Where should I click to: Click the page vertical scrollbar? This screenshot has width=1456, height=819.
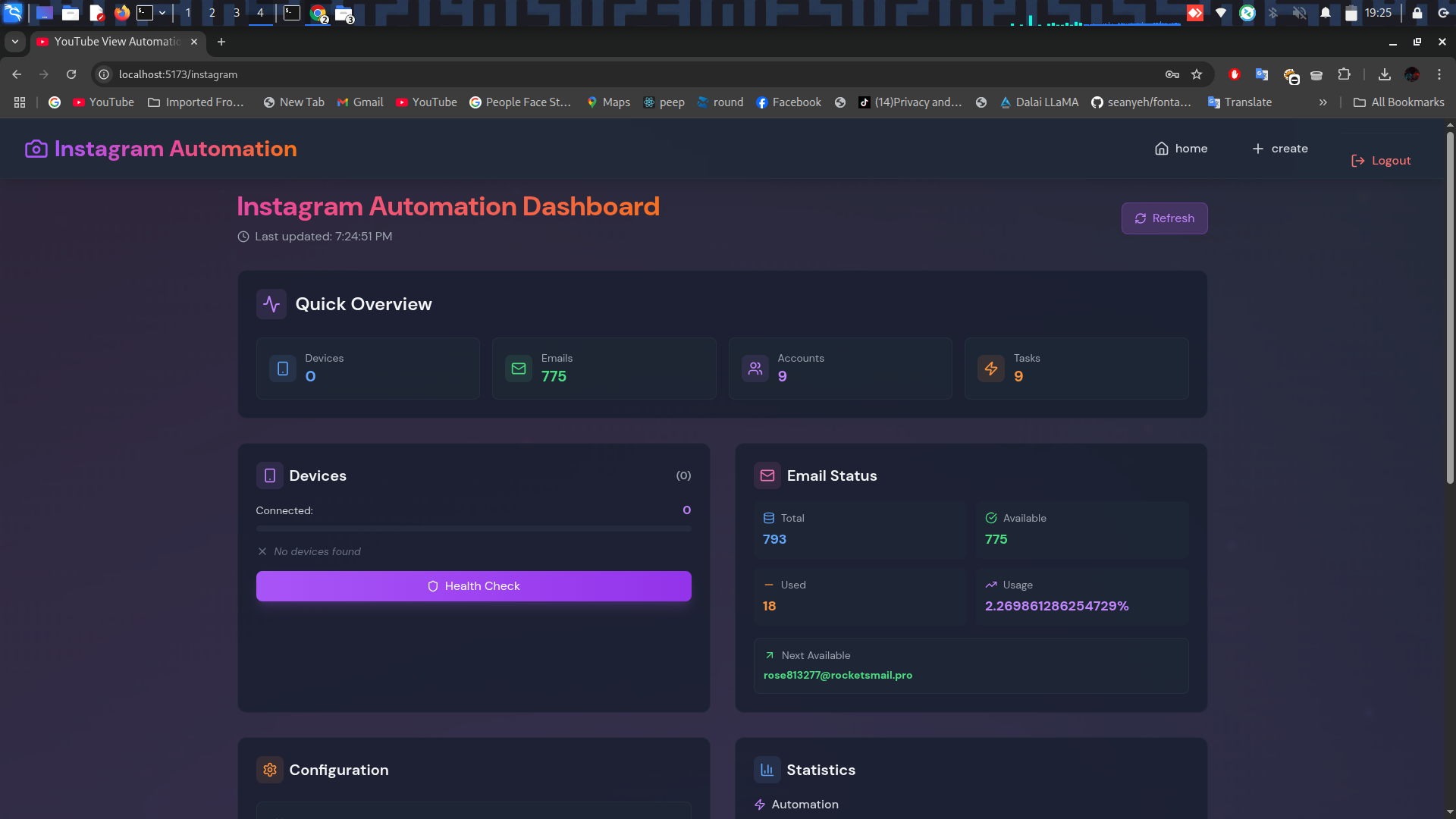1450,307
